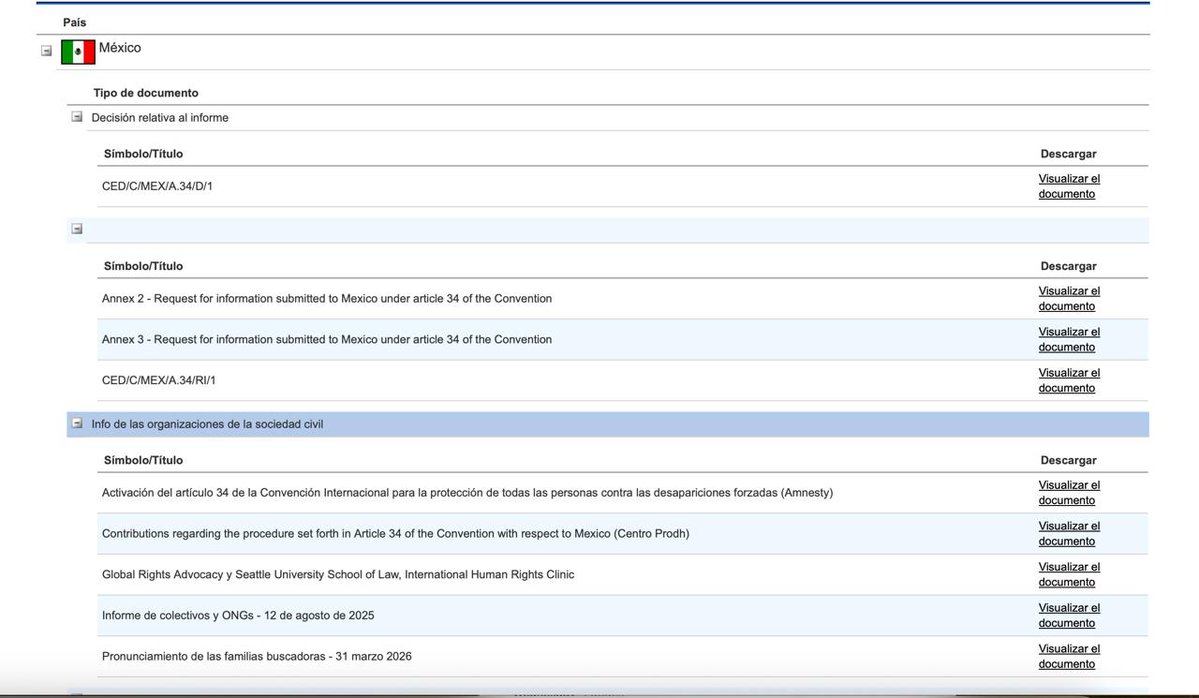
Task: Click the México country label
Action: tap(120, 47)
